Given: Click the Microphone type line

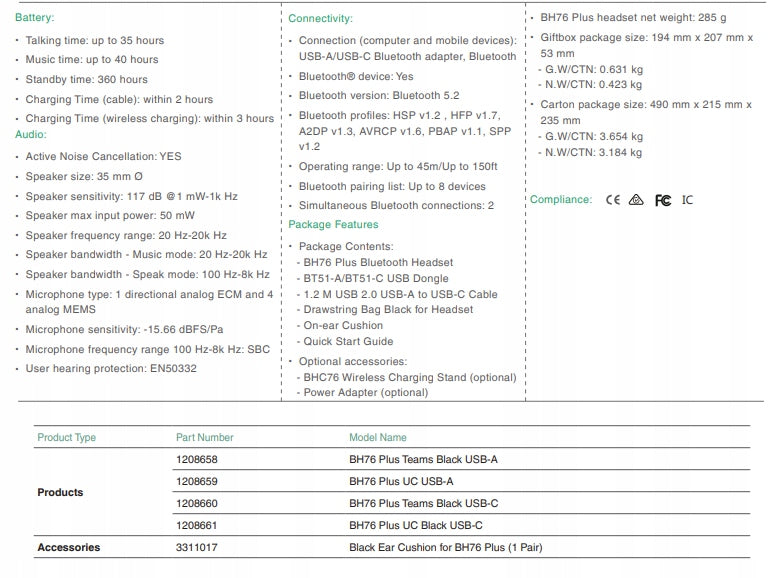Looking at the screenshot, I should tap(149, 302).
